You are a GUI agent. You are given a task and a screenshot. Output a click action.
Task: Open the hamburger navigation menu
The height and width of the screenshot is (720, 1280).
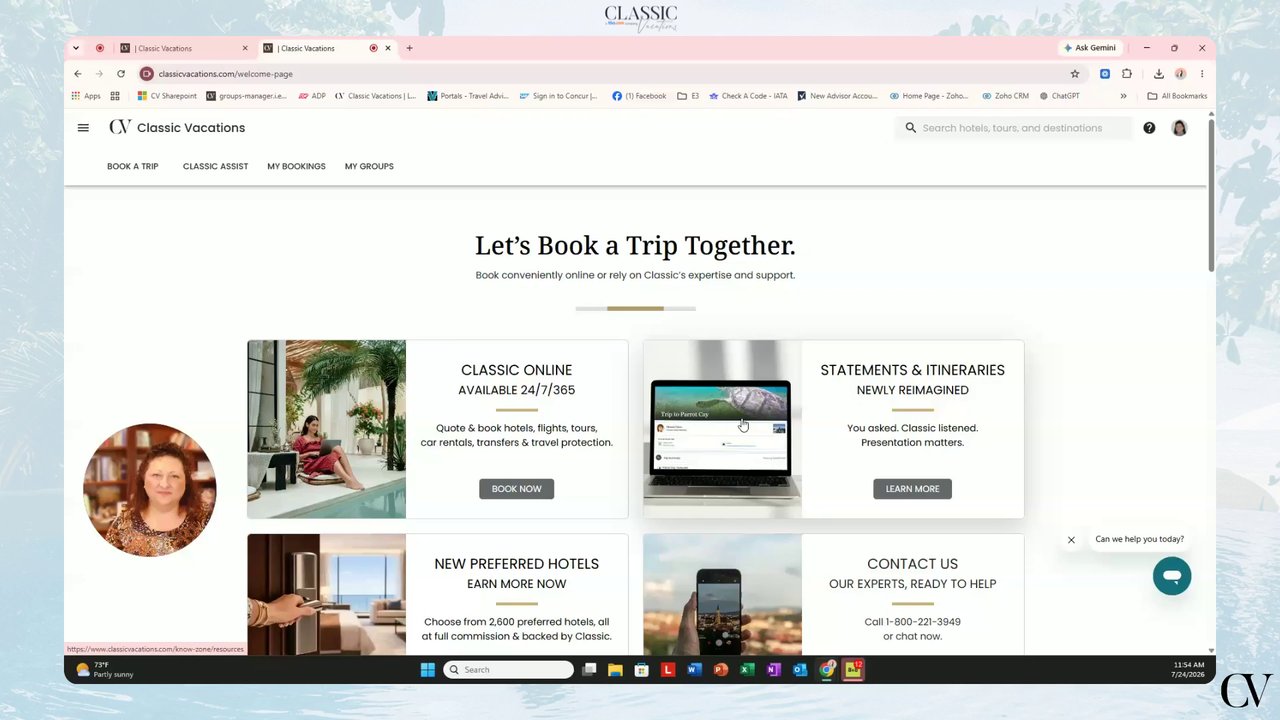click(83, 128)
